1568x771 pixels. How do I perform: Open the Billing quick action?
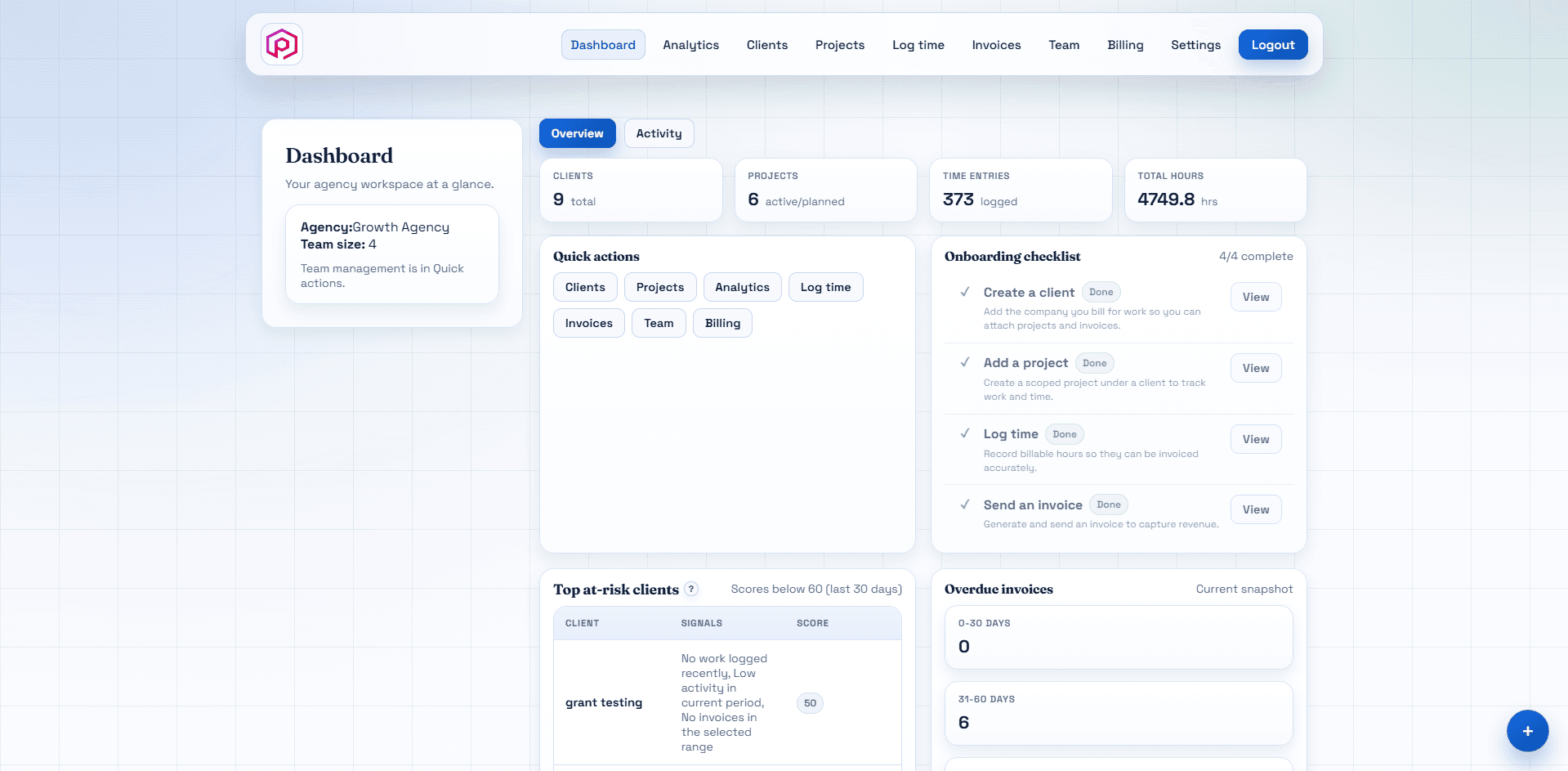click(x=722, y=322)
